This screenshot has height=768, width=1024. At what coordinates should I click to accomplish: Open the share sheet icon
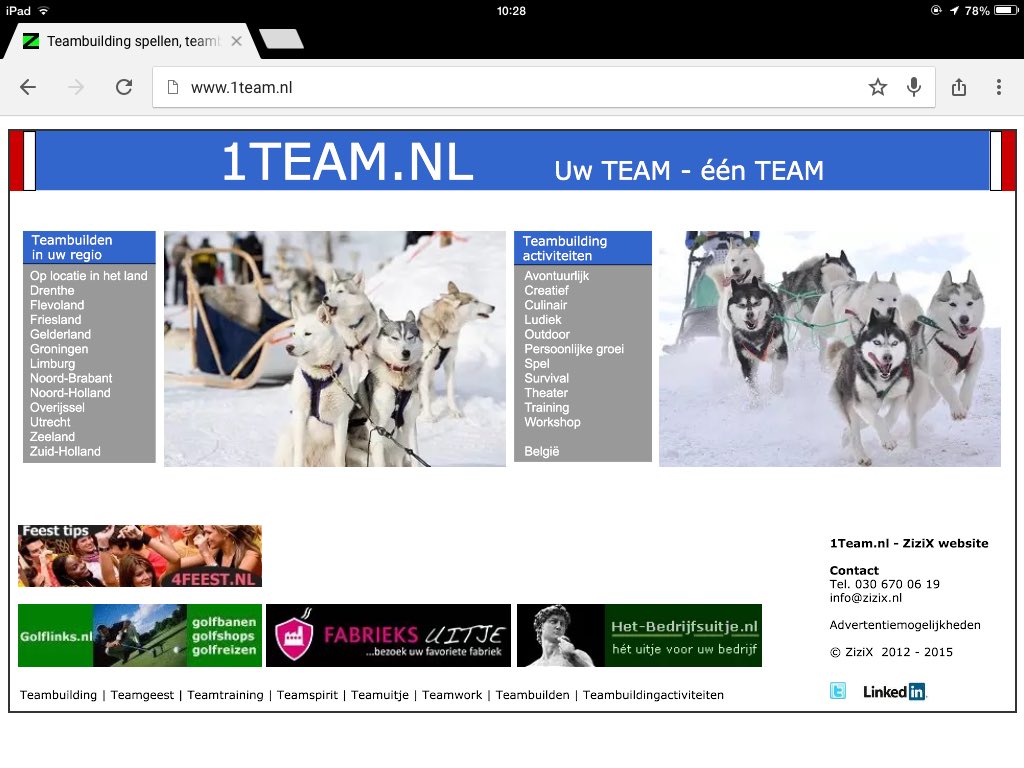point(958,87)
